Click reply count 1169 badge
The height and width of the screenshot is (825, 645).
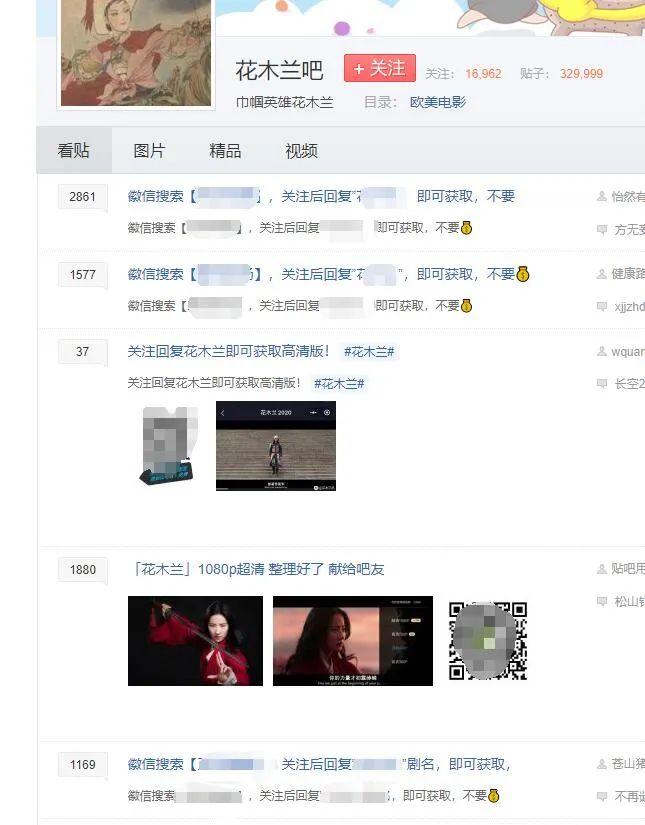[x=83, y=764]
